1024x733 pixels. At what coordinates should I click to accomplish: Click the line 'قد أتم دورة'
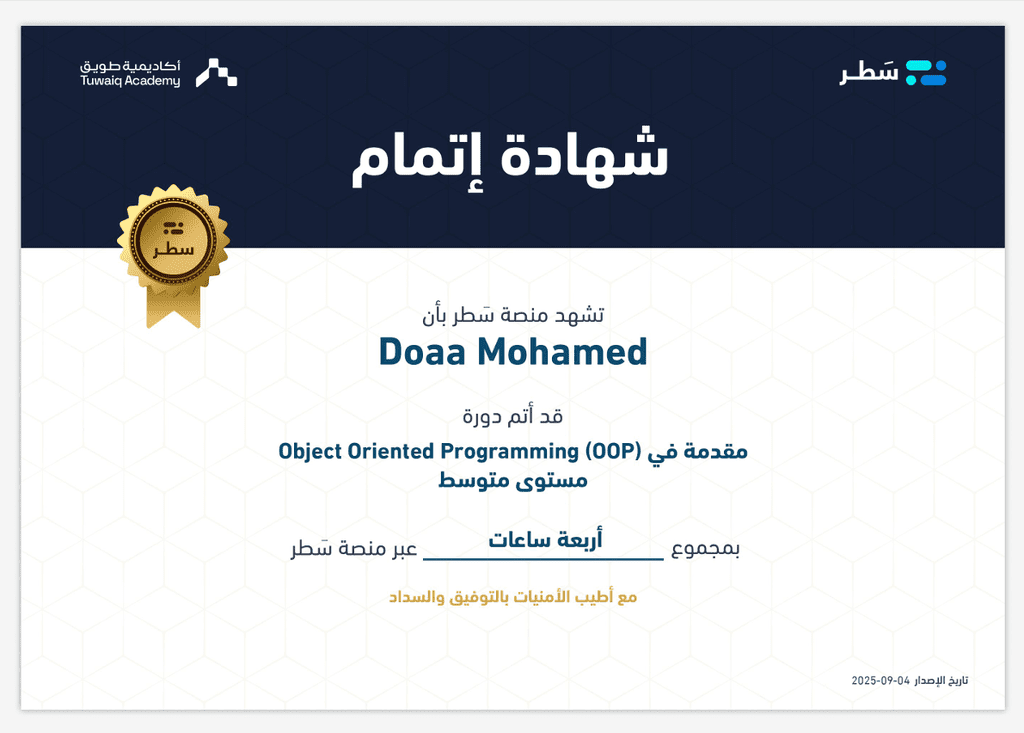(x=513, y=416)
